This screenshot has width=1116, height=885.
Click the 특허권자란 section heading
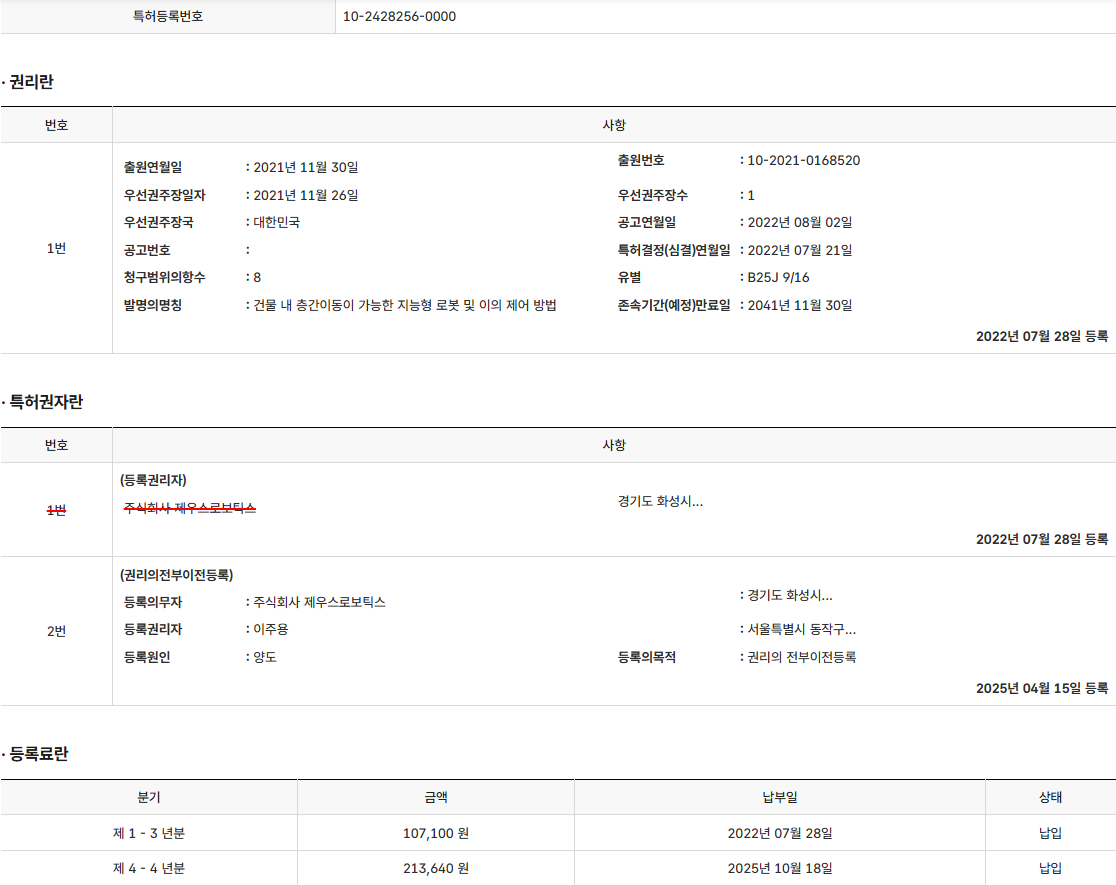coord(46,402)
